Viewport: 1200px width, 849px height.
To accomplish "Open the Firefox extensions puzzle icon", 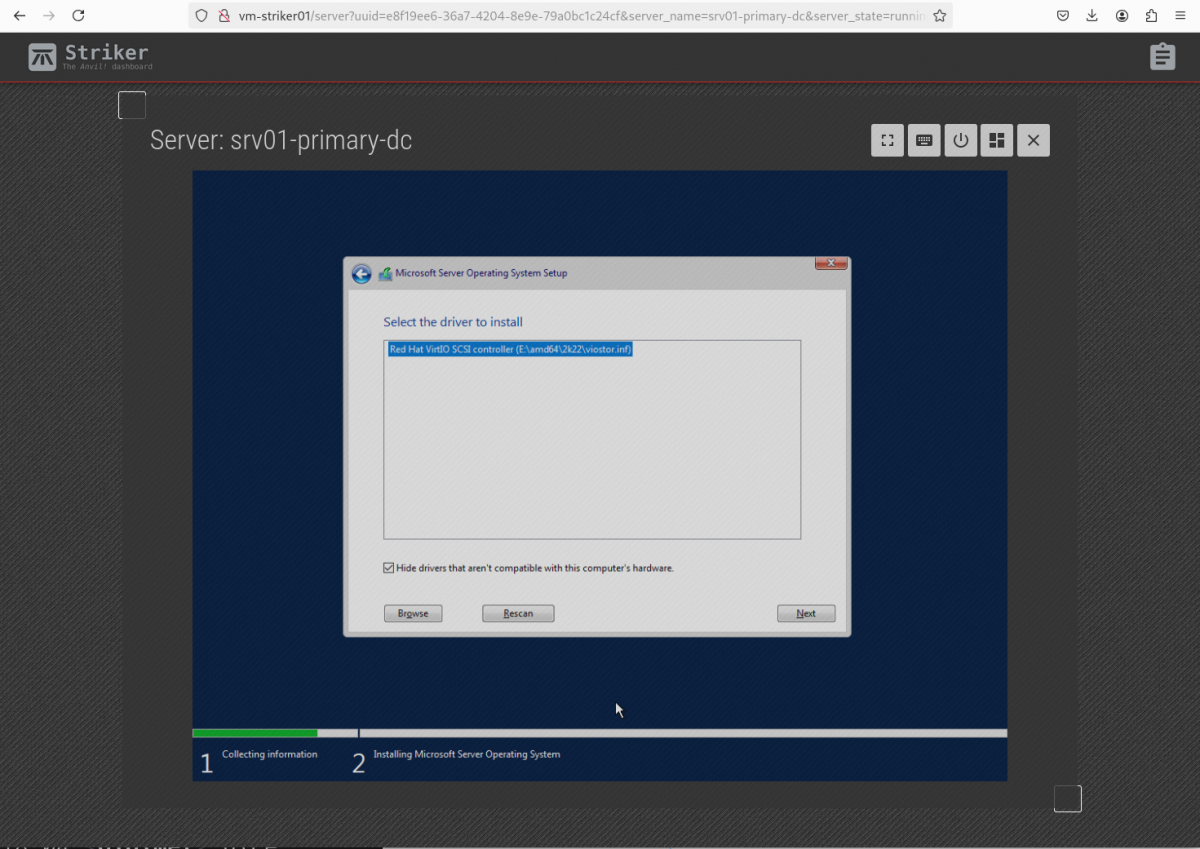I will tap(1151, 16).
